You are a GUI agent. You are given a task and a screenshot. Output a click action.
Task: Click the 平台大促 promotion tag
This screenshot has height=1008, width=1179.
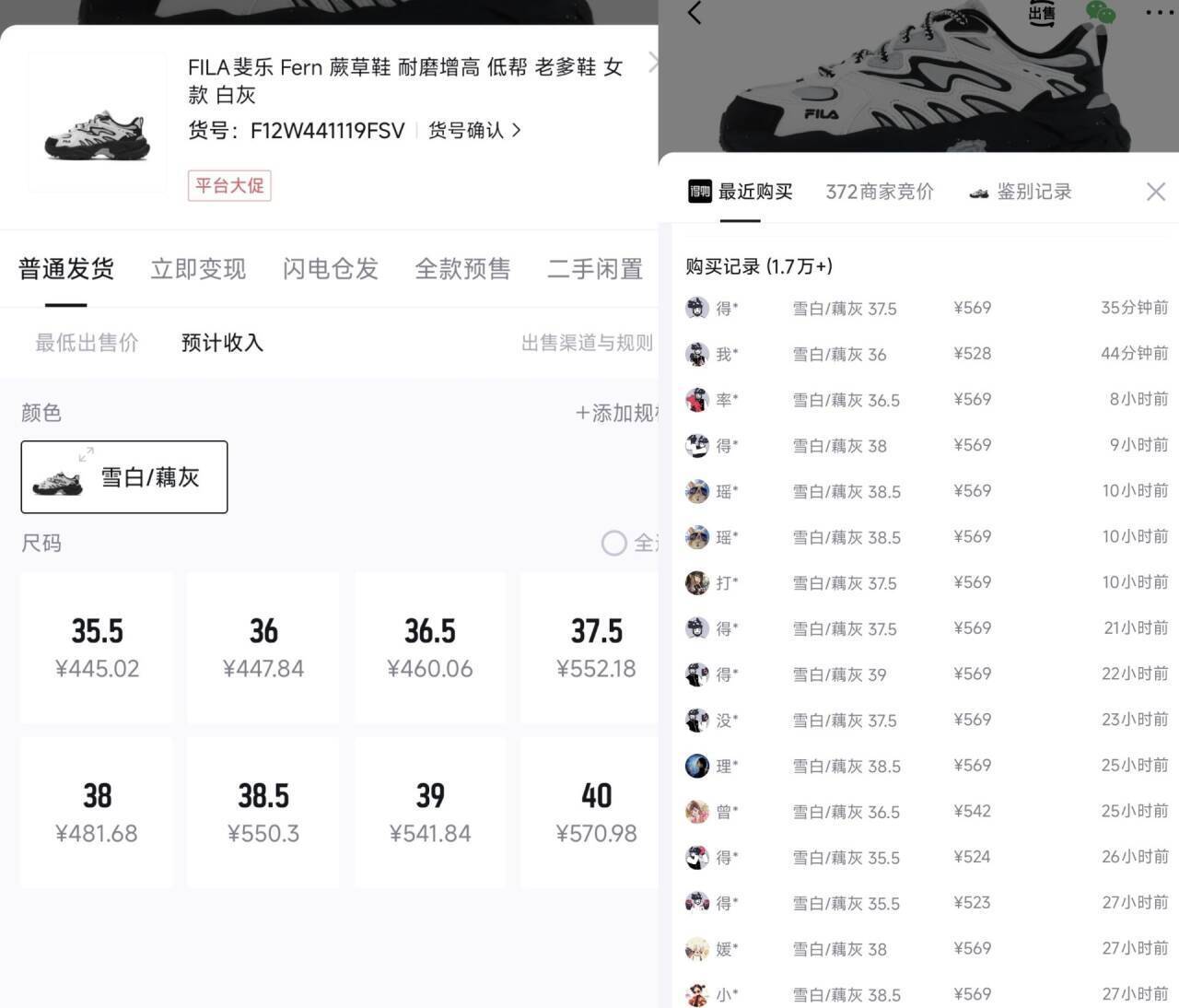(229, 186)
